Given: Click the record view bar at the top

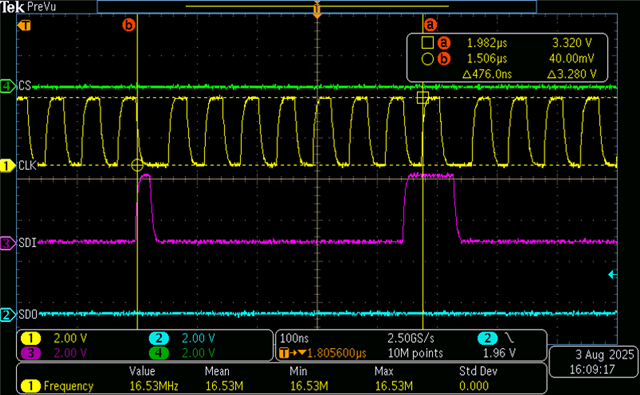Looking at the screenshot, I should point(317,7).
